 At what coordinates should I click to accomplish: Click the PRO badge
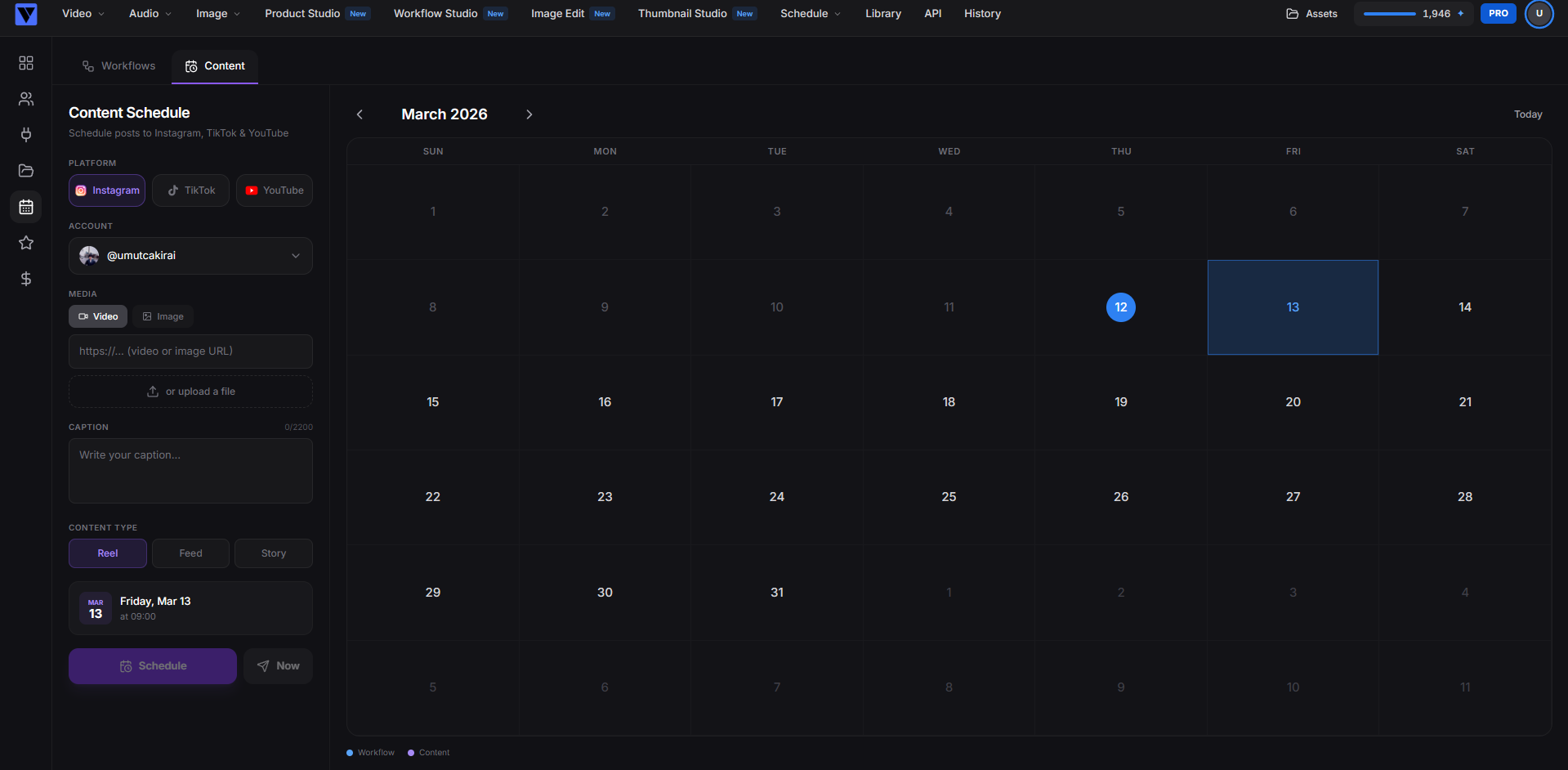(1499, 14)
